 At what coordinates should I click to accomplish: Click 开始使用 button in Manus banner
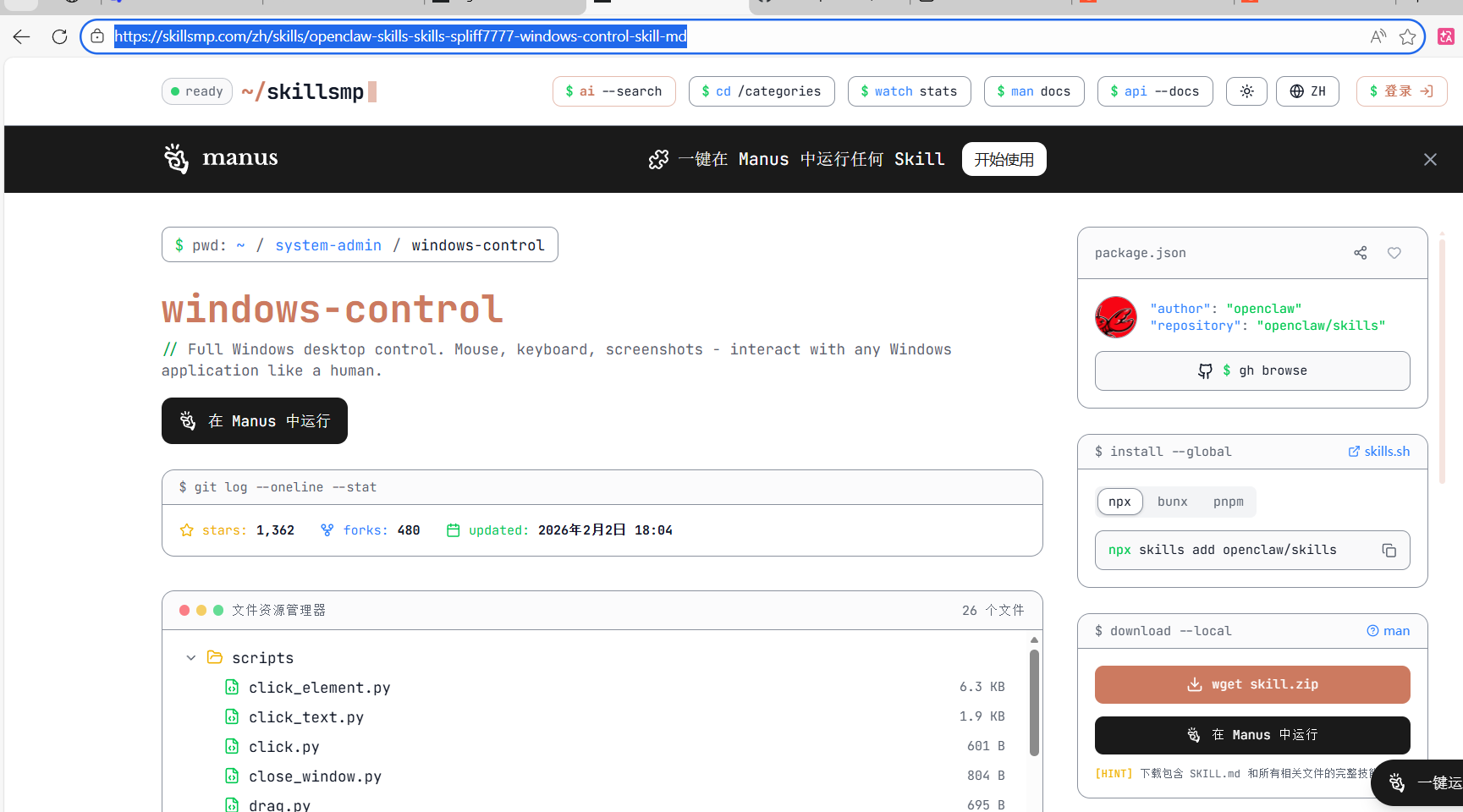(1004, 159)
